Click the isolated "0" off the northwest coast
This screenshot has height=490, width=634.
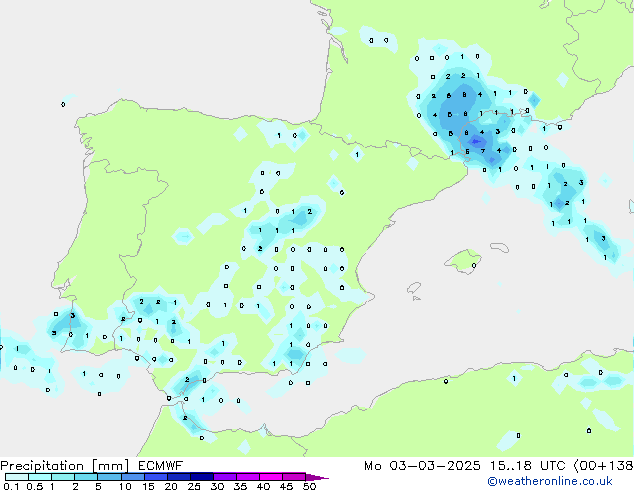(63, 105)
